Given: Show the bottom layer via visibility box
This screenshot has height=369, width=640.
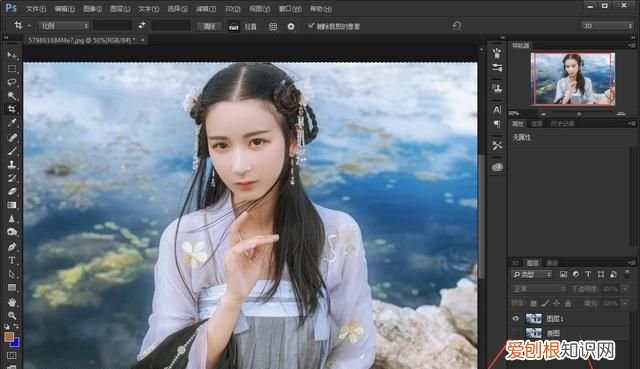Looking at the screenshot, I should tap(516, 333).
